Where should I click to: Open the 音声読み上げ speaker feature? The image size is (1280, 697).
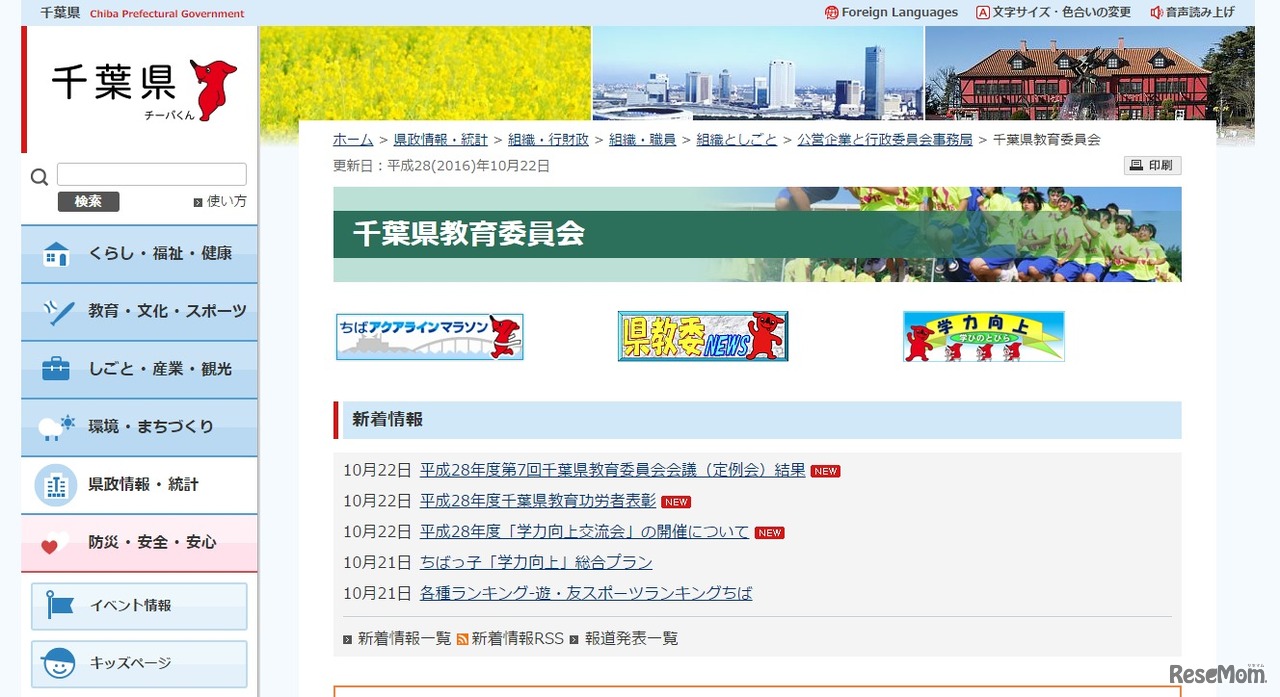(x=1157, y=12)
